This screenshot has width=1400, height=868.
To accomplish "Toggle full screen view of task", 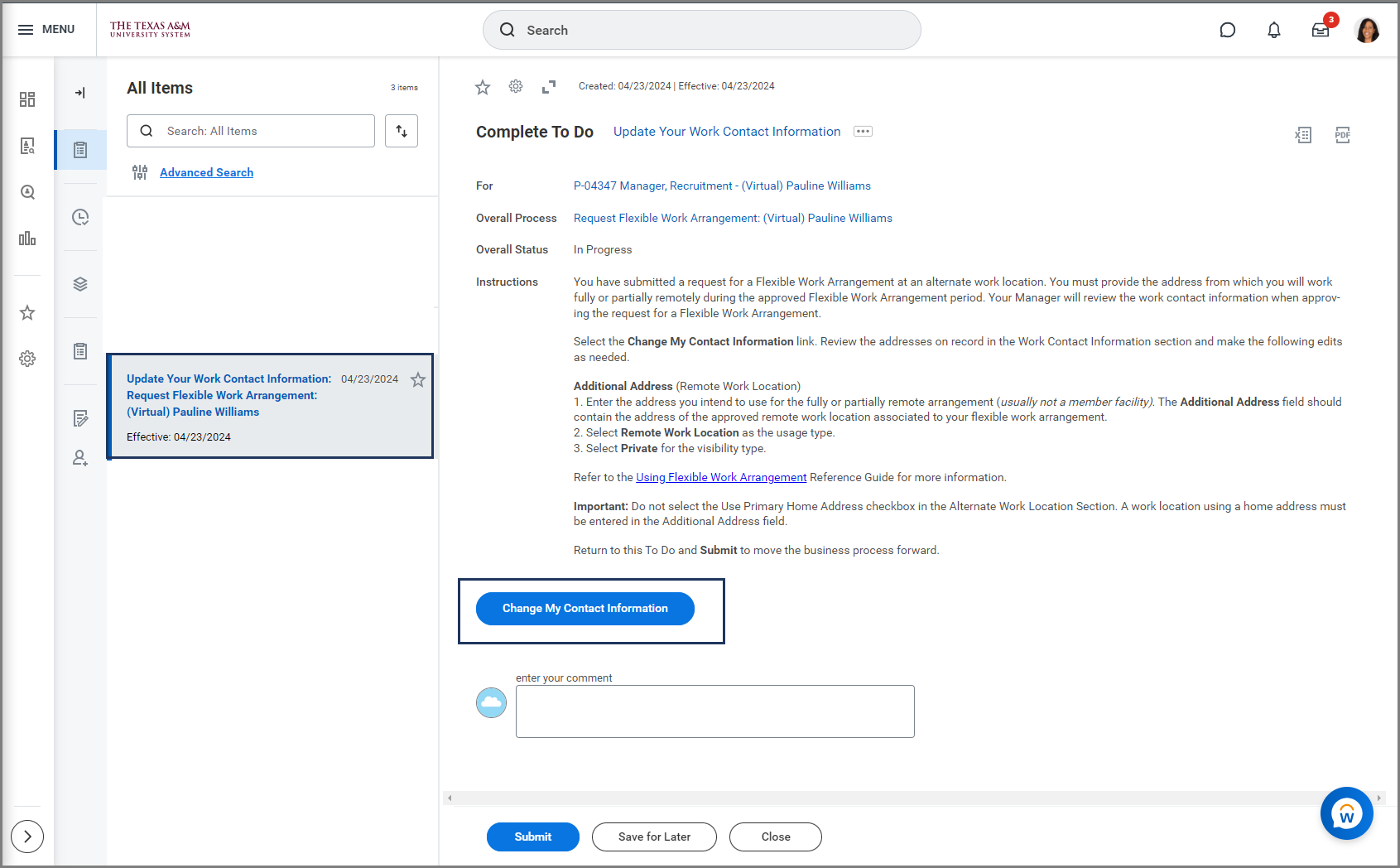I will pos(549,87).
